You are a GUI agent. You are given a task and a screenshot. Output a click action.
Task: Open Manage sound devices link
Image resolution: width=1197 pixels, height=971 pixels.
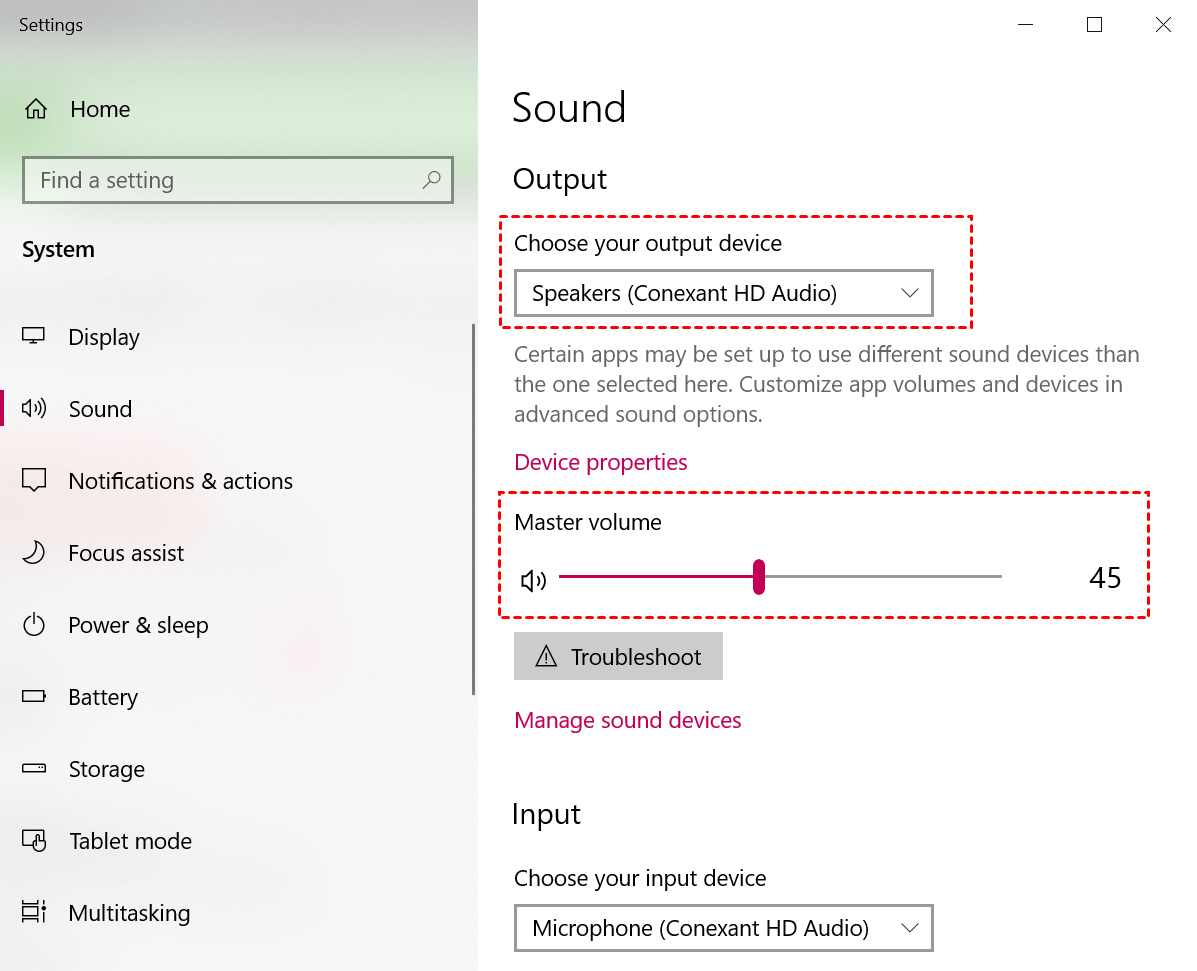(628, 720)
